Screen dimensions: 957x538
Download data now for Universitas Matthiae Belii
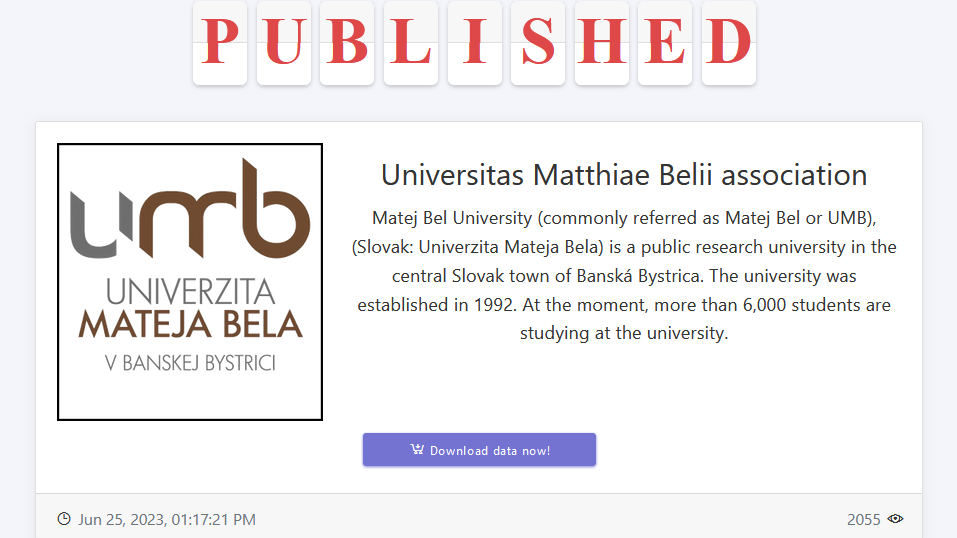[x=479, y=449]
